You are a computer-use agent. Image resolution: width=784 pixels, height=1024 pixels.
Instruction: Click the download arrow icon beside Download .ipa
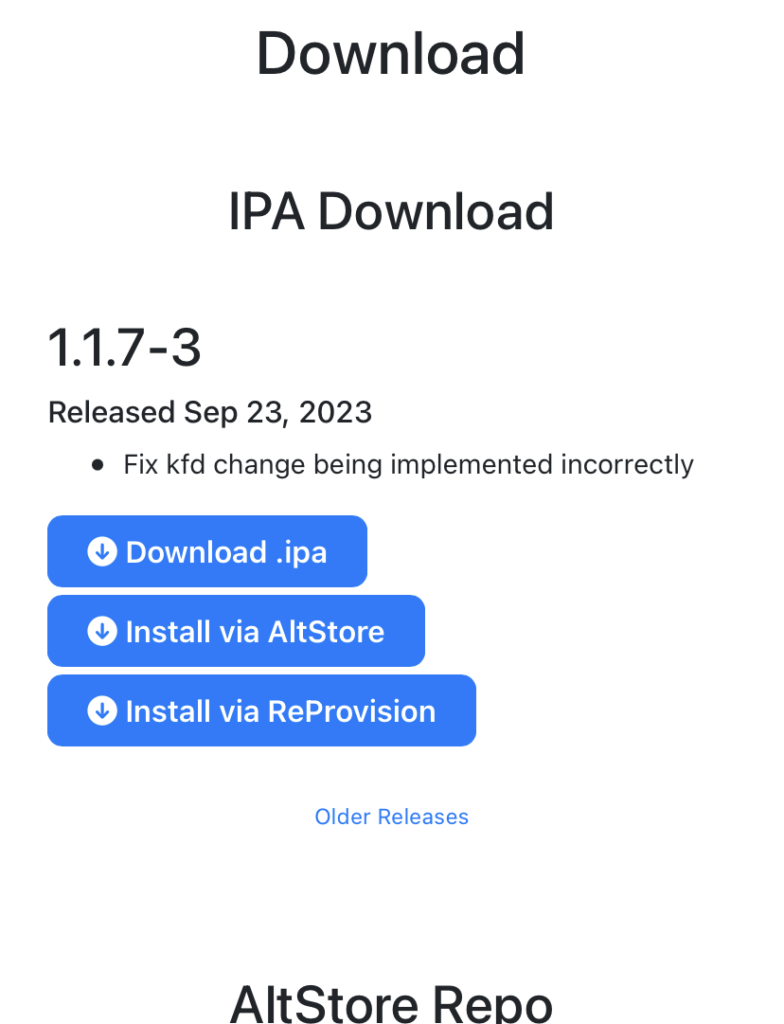[x=102, y=551]
